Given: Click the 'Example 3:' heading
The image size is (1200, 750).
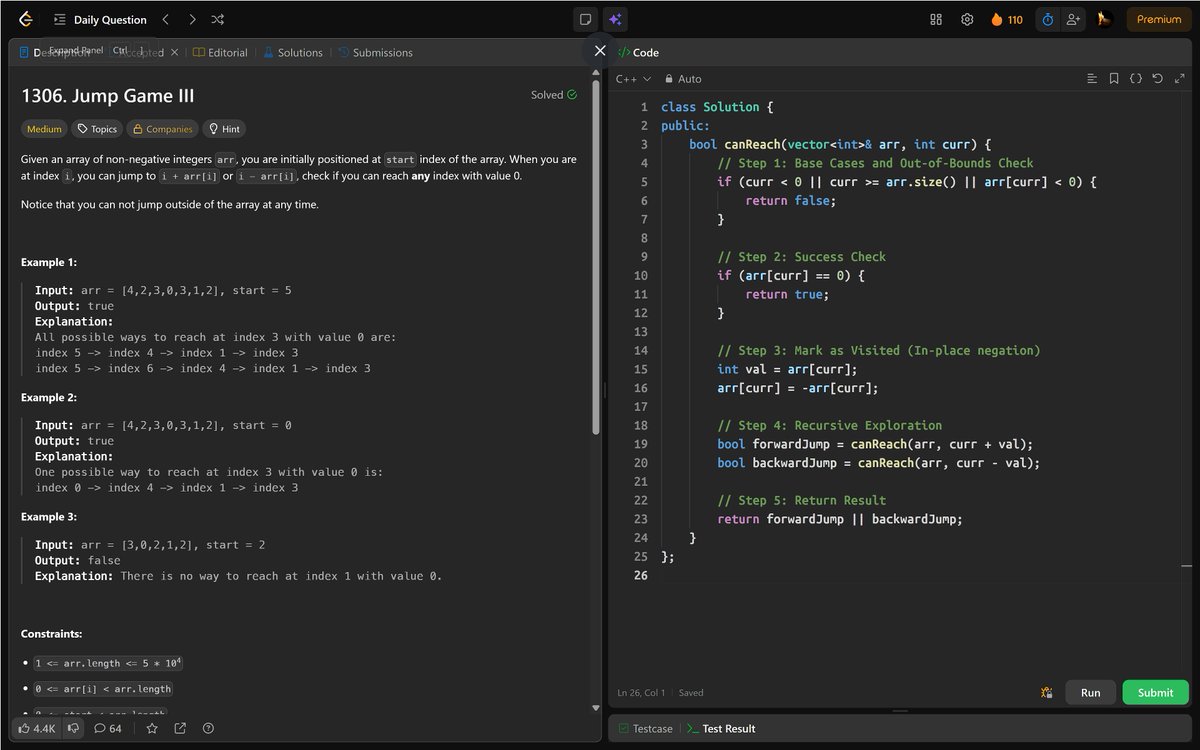Looking at the screenshot, I should [49, 517].
